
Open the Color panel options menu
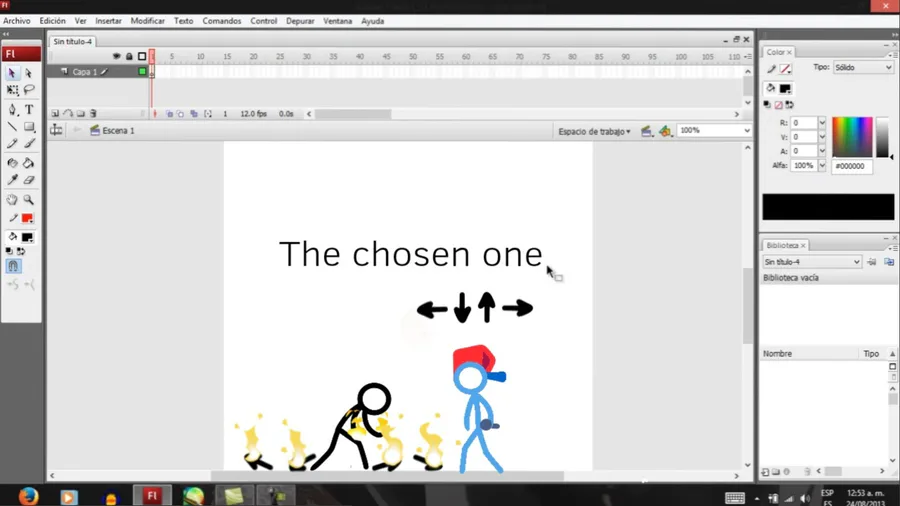tap(891, 55)
